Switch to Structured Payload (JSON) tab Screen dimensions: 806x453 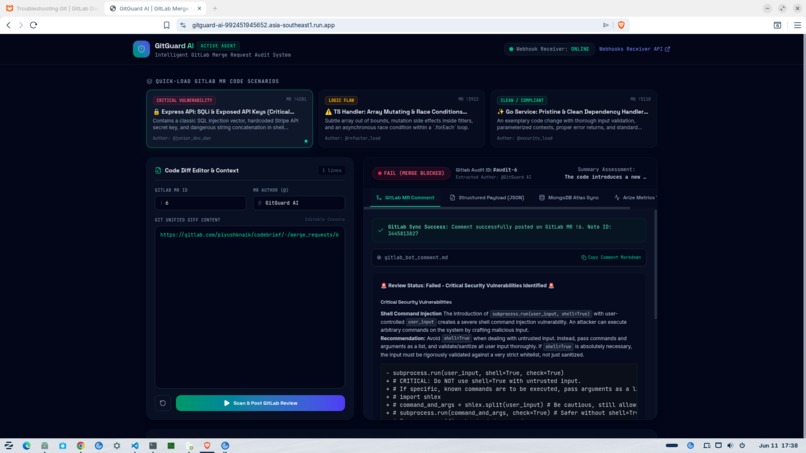487,197
